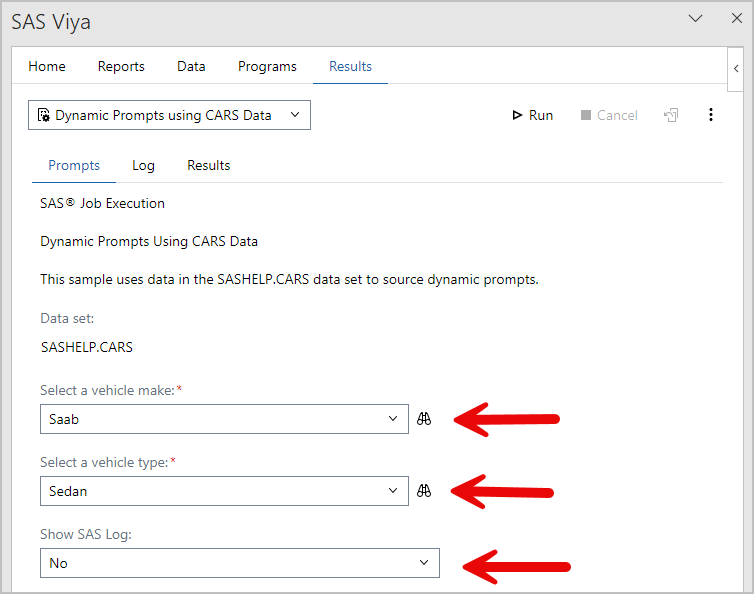Viewport: 754px width, 594px height.
Task: Switch to the Log sub-tab
Action: click(x=143, y=165)
